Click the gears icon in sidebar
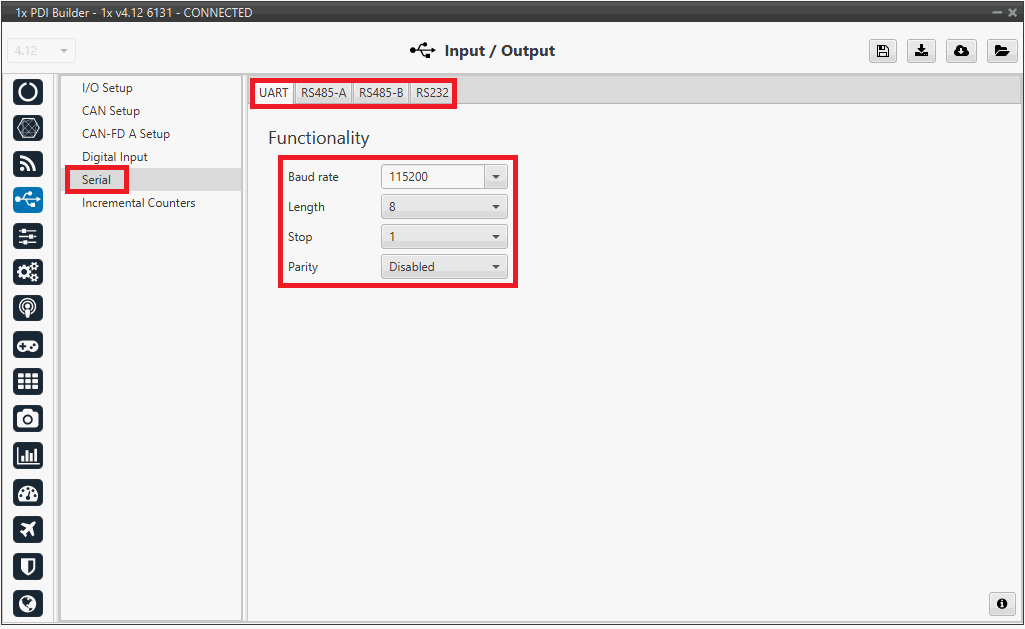 point(28,271)
